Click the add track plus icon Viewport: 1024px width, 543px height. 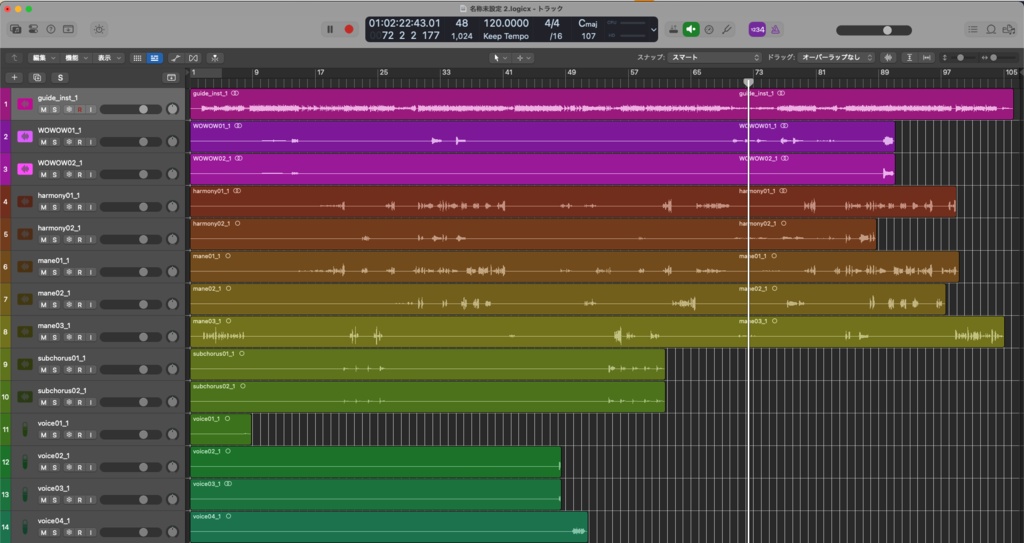pyautogui.click(x=14, y=77)
